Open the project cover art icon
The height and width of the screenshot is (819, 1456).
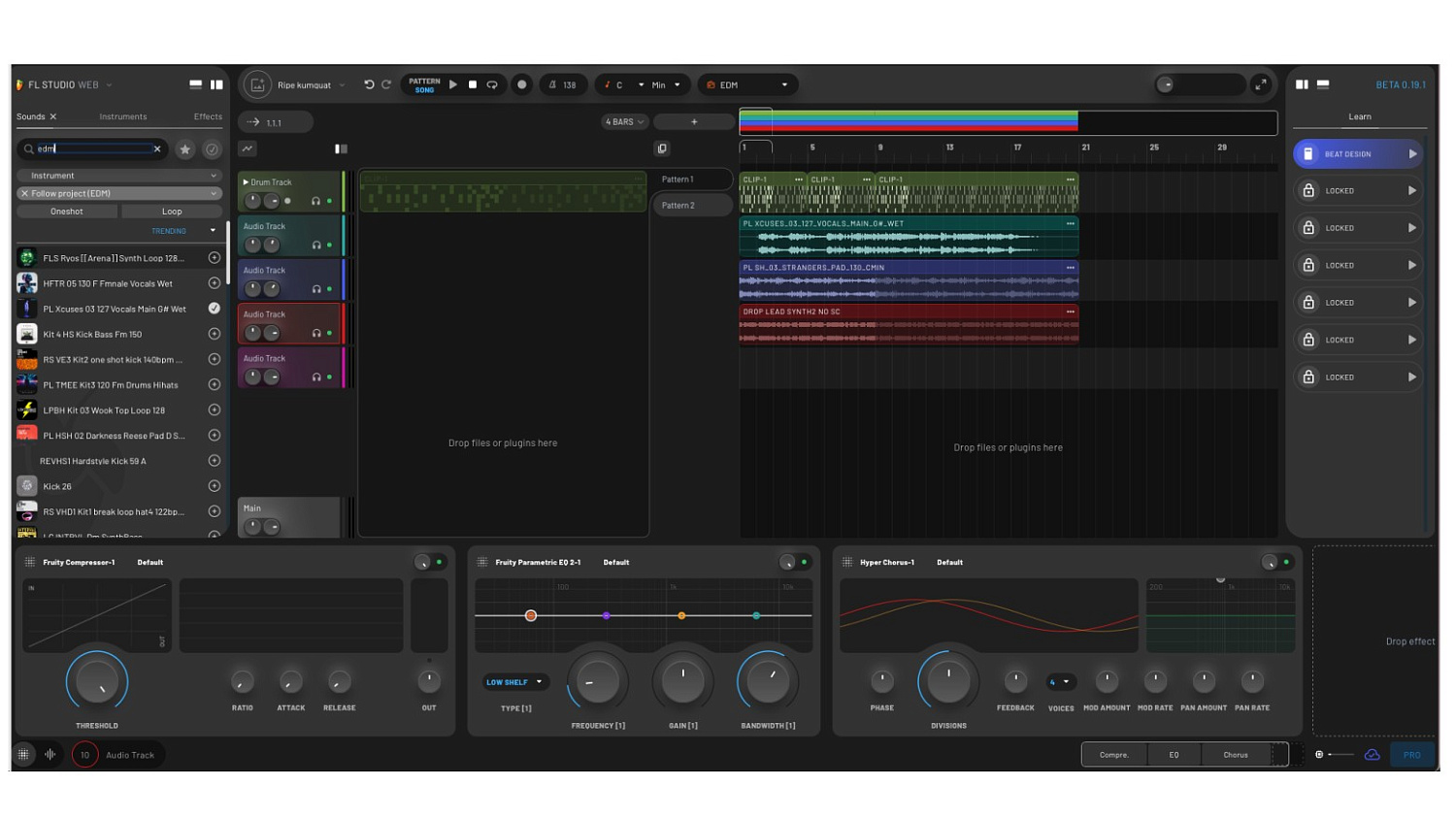[x=257, y=84]
